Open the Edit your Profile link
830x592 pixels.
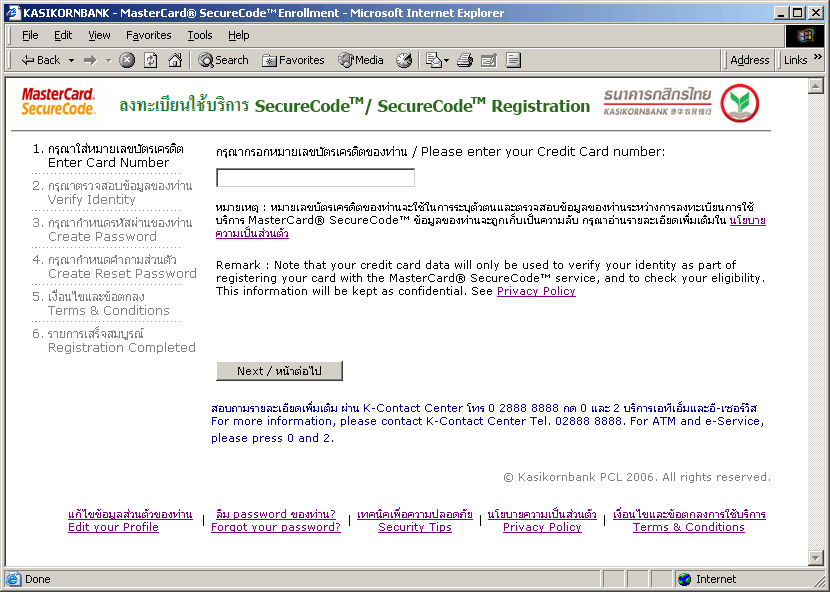(113, 527)
